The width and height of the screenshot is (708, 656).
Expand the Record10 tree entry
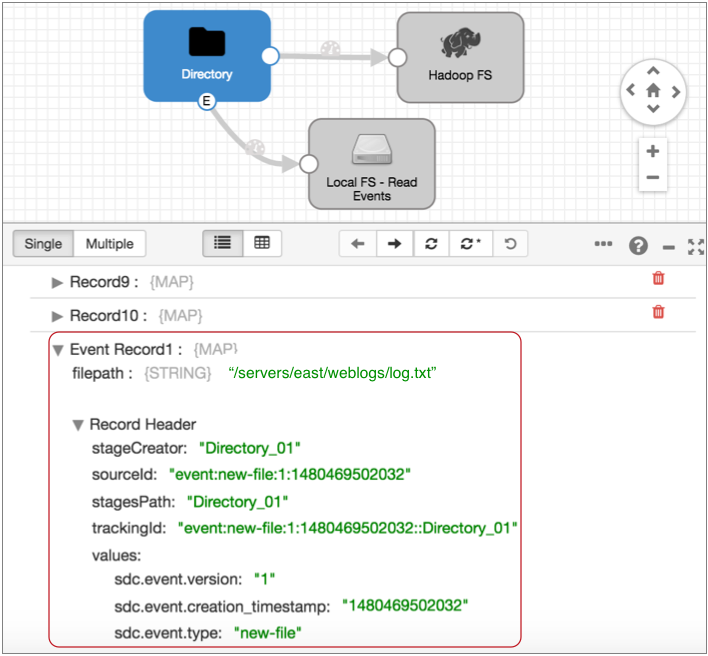click(x=57, y=316)
